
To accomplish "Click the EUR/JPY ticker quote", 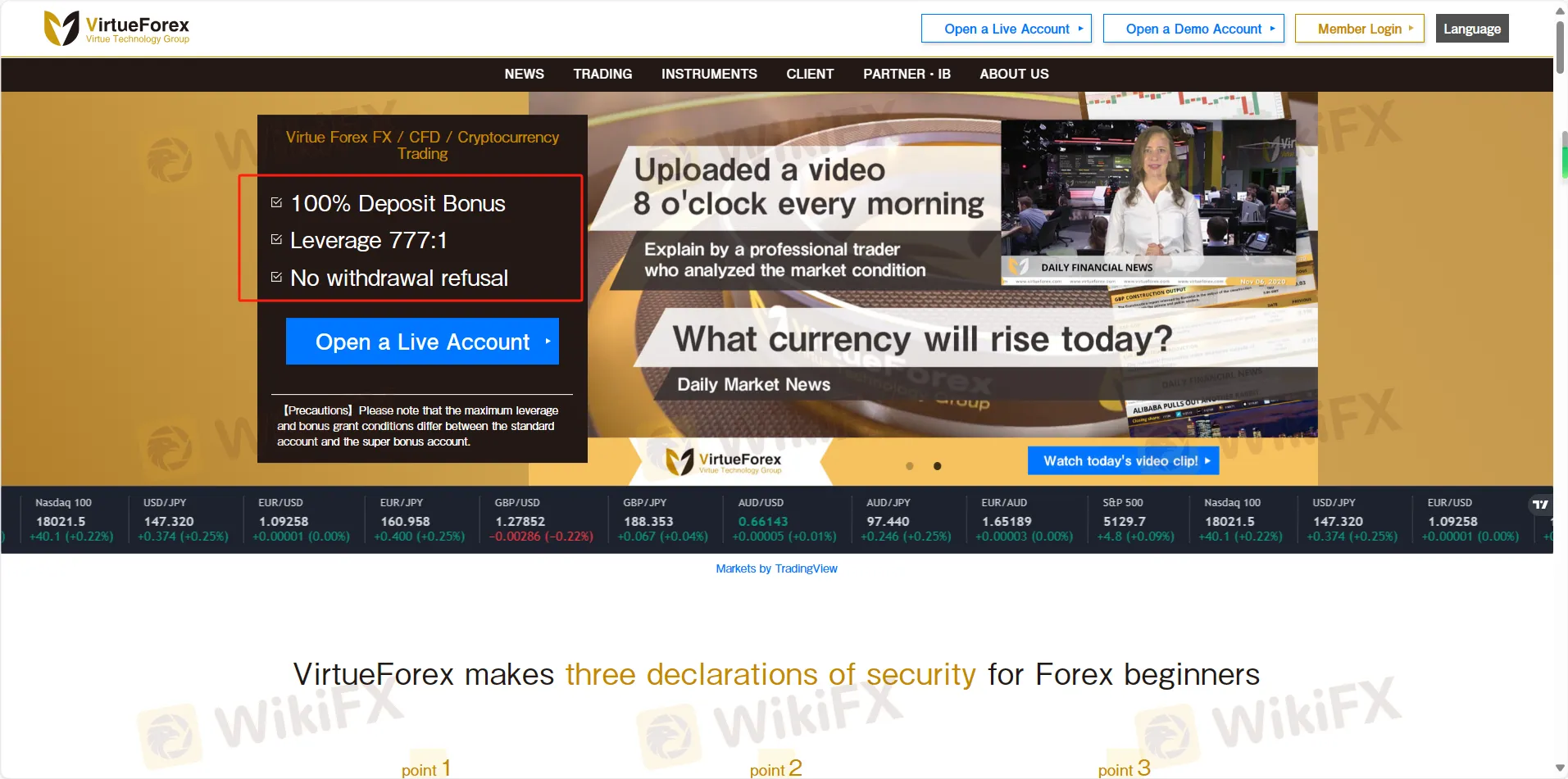I will [419, 520].
